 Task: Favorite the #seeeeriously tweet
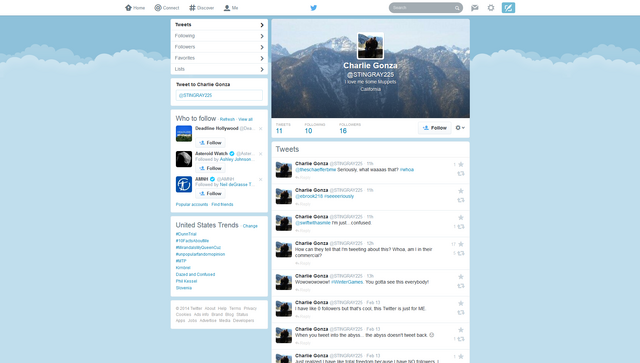tap(461, 191)
